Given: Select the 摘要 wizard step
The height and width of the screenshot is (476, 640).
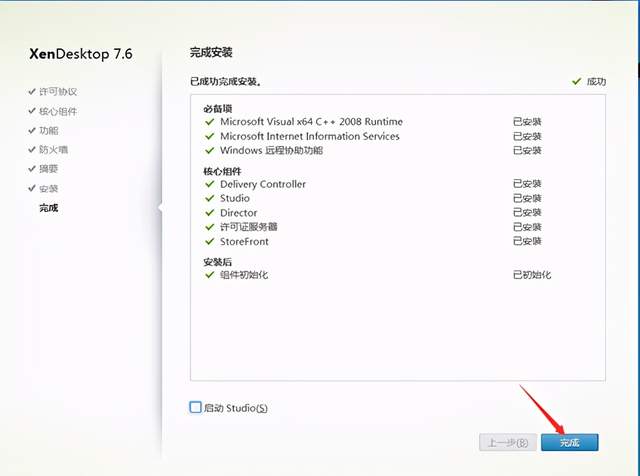Looking at the screenshot, I should pos(49,169).
